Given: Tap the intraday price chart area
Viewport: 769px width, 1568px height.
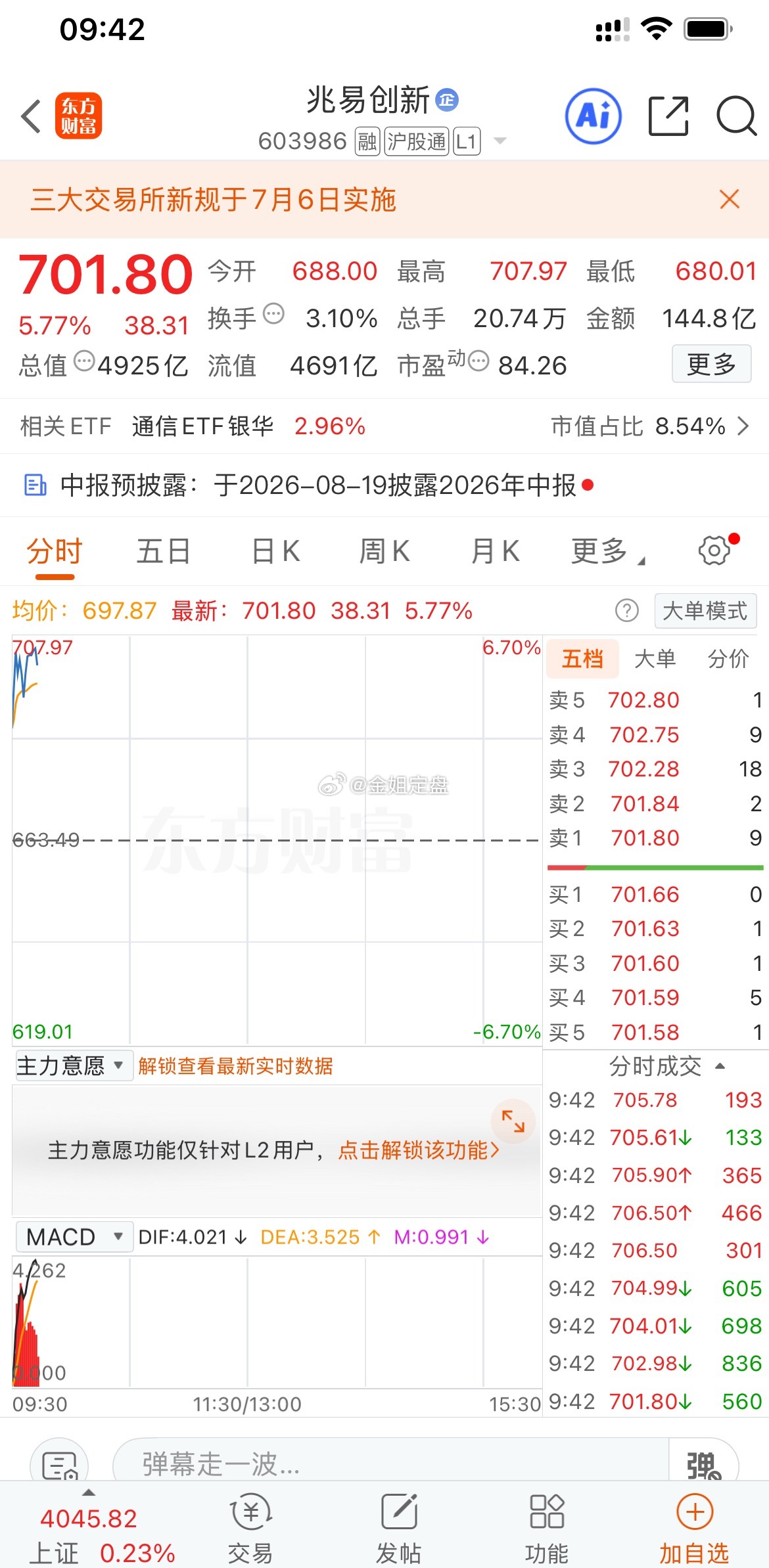Looking at the screenshot, I should pos(277,840).
